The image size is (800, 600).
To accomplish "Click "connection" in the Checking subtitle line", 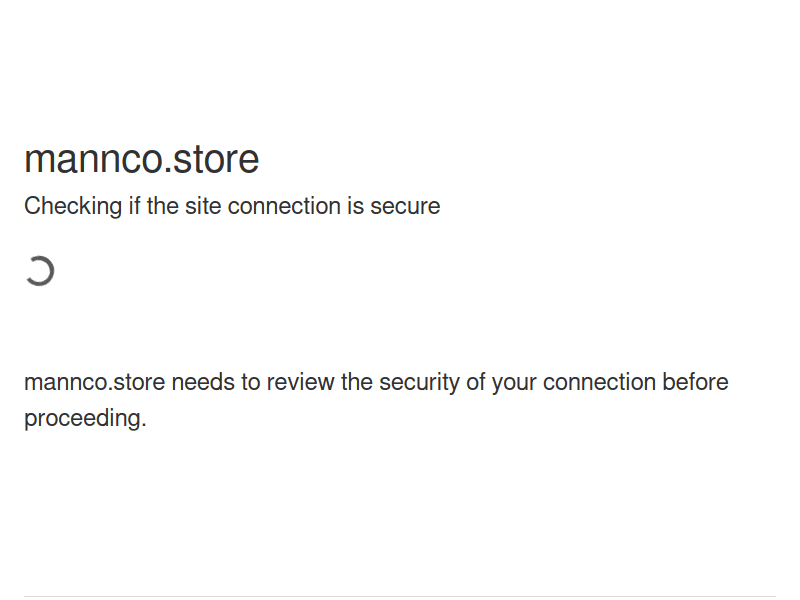I will tap(284, 207).
